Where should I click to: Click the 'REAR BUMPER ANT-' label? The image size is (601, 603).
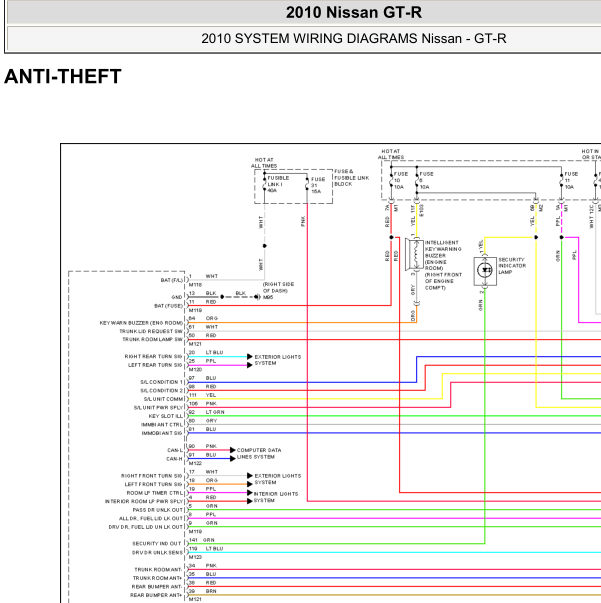pos(157,586)
